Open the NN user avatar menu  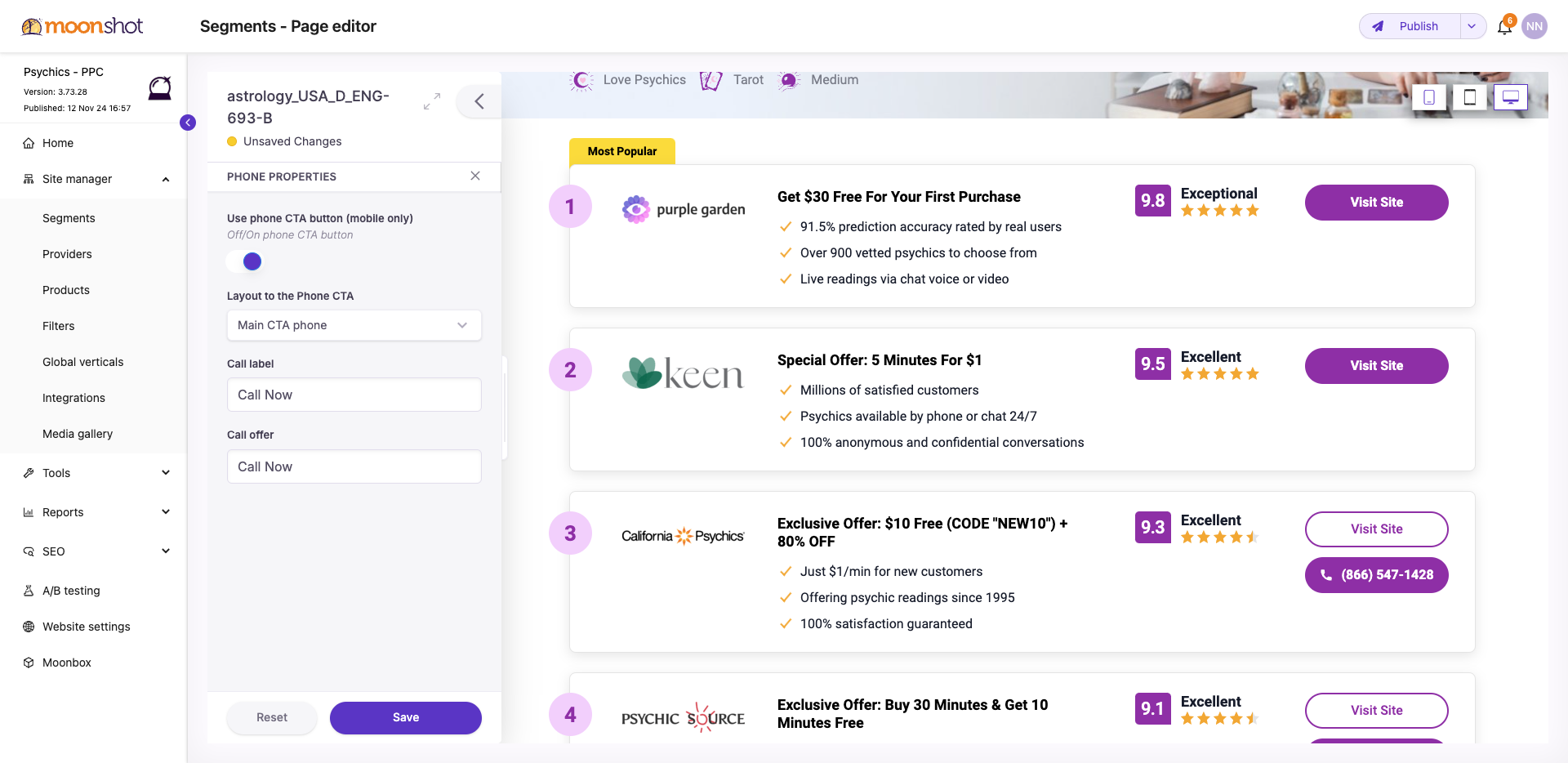pos(1535,26)
